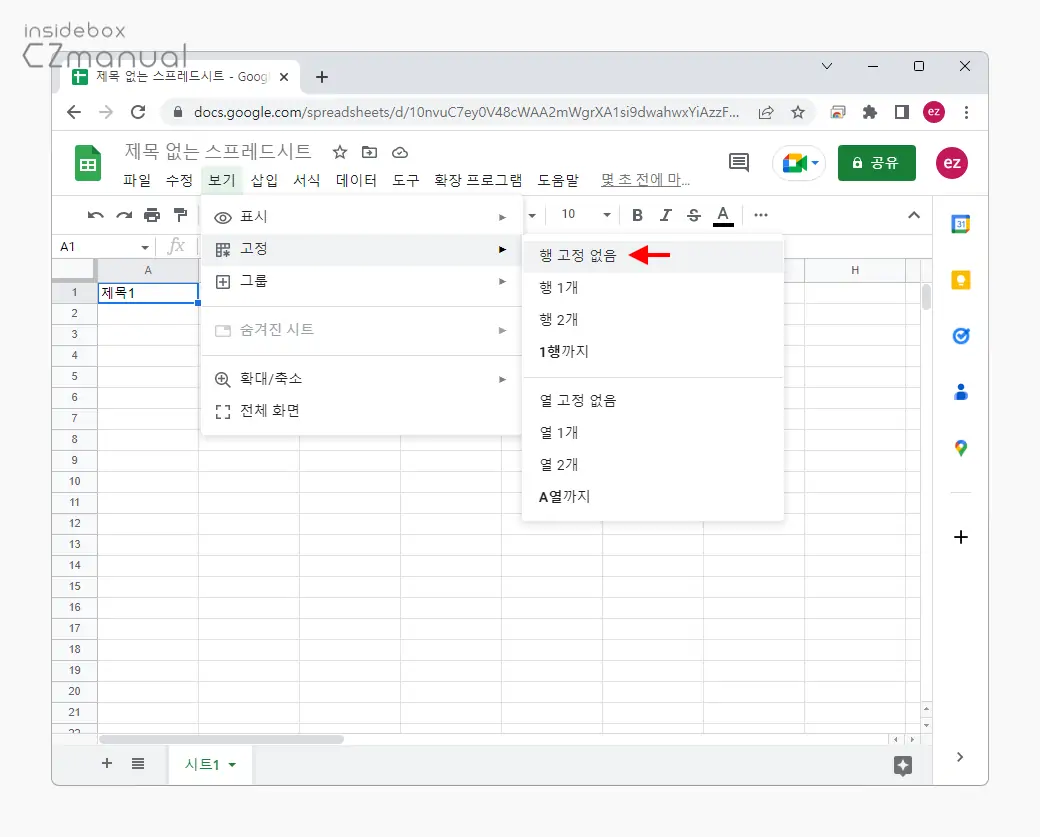
Task: Open the 데이터 menu
Action: click(351, 180)
